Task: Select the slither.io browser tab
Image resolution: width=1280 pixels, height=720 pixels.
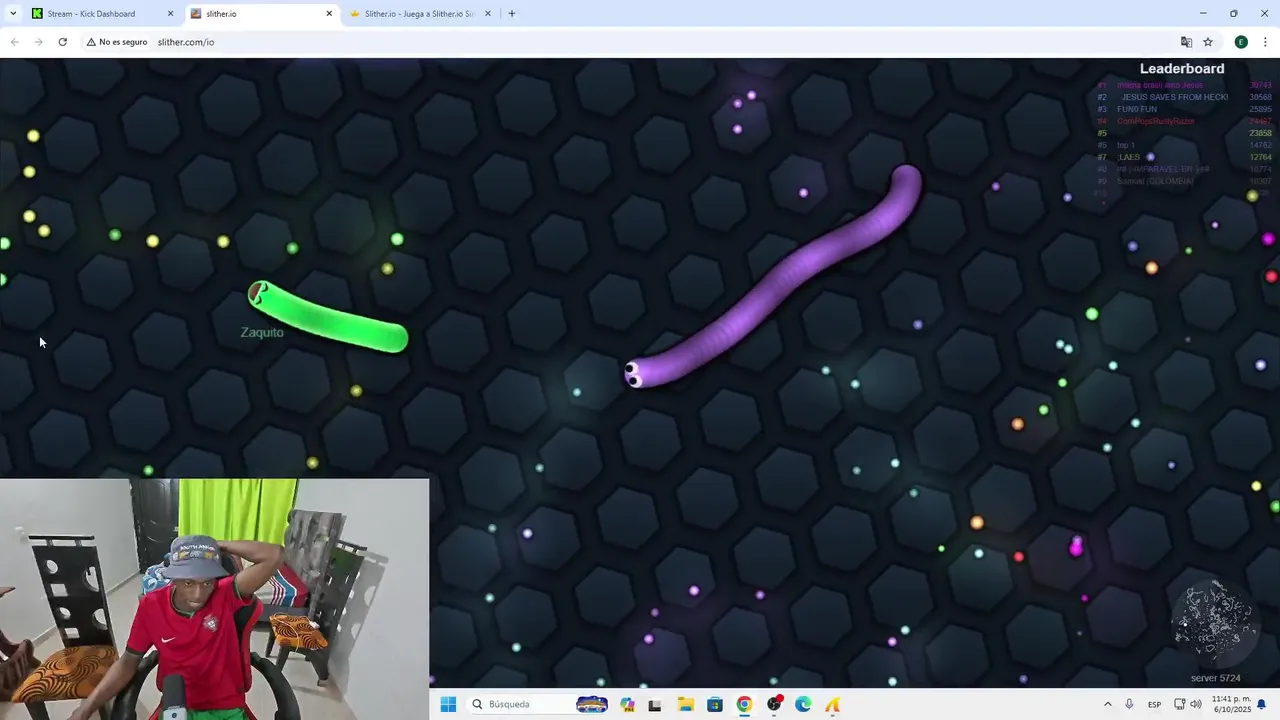Action: [262, 14]
